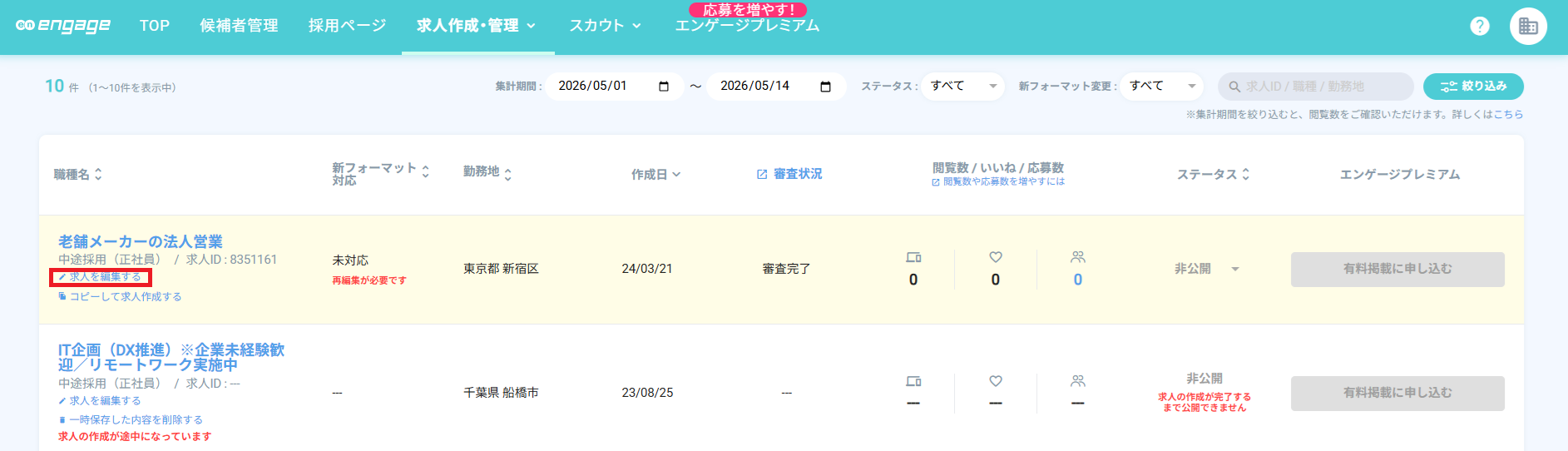Click 一時保存した内容を削除する link
The width and height of the screenshot is (1568, 451).
tap(131, 419)
